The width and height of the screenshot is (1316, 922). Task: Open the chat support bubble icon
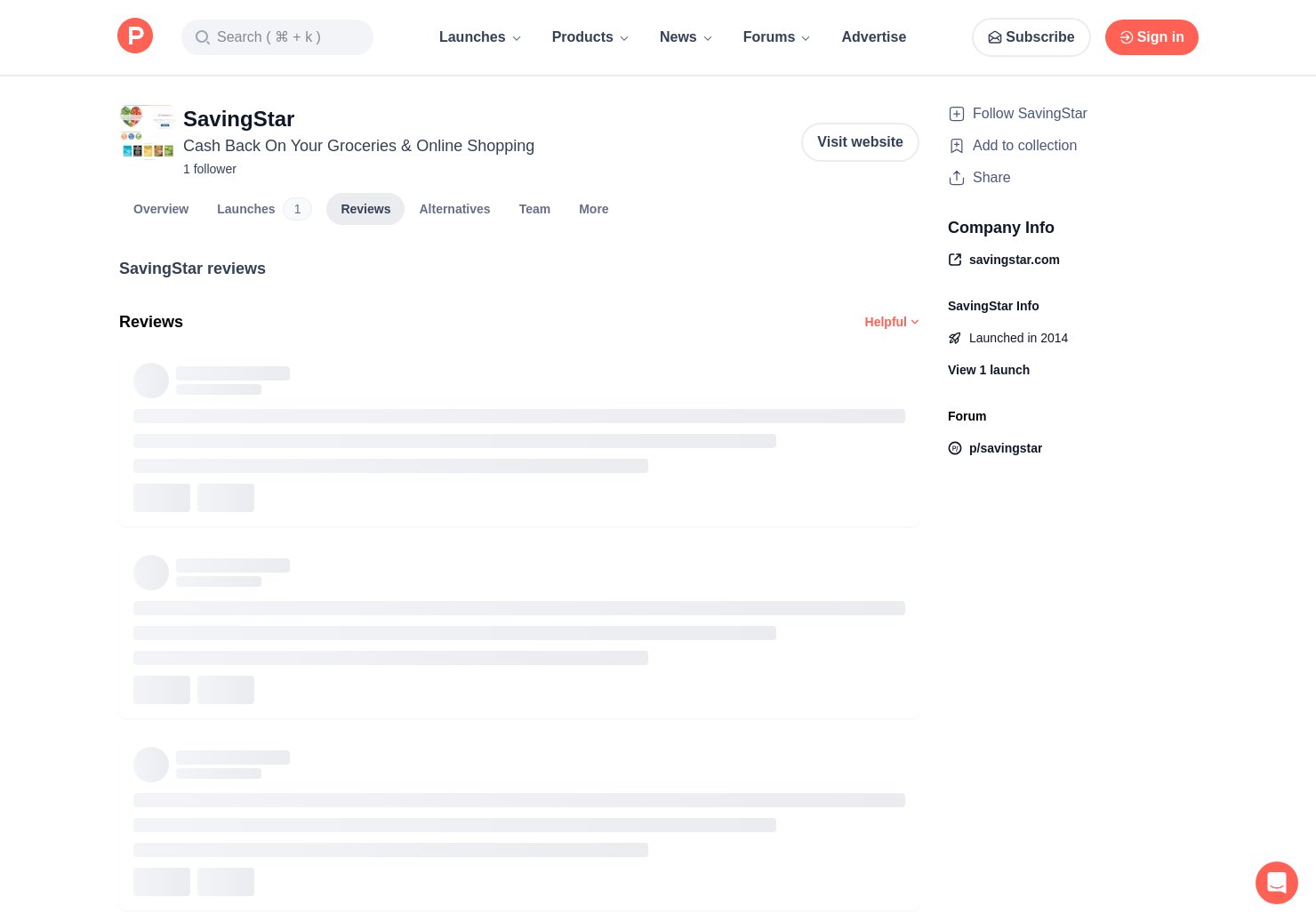(1276, 882)
